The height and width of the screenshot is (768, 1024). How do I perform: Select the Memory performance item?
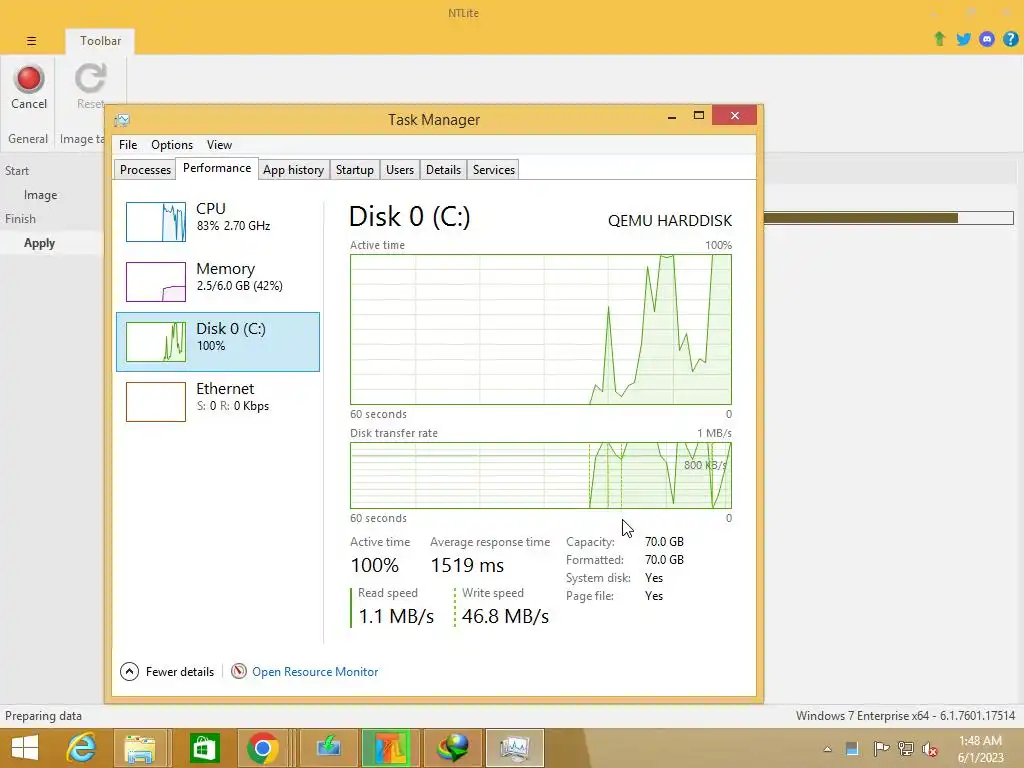pos(218,281)
